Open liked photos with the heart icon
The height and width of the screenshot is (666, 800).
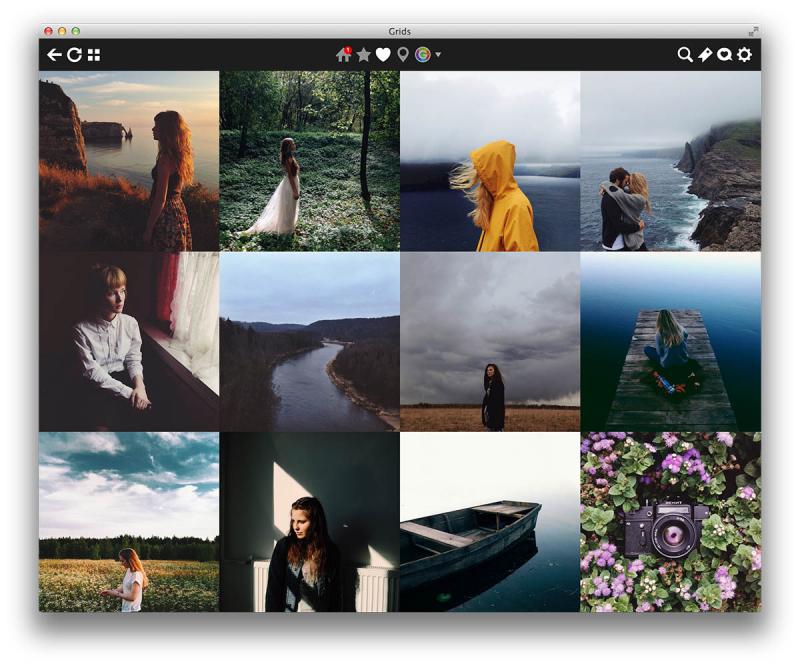coord(384,54)
